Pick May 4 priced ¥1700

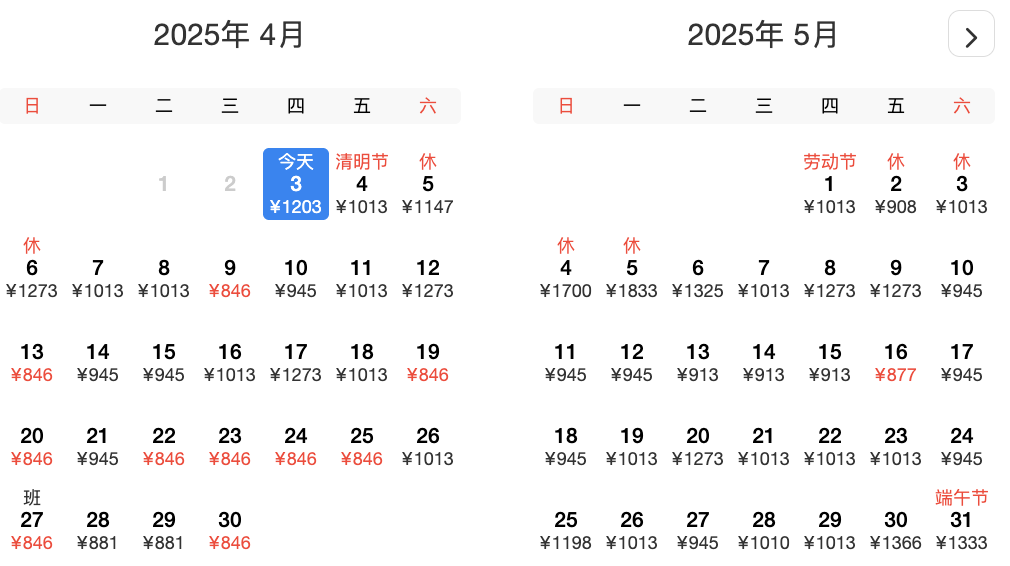(x=566, y=268)
